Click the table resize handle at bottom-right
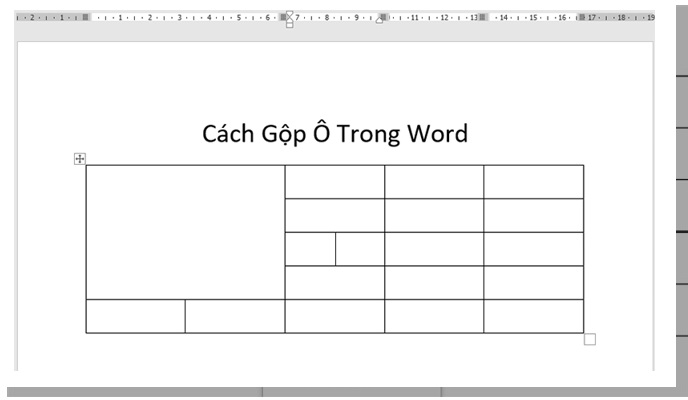The image size is (688, 400). 589,340
